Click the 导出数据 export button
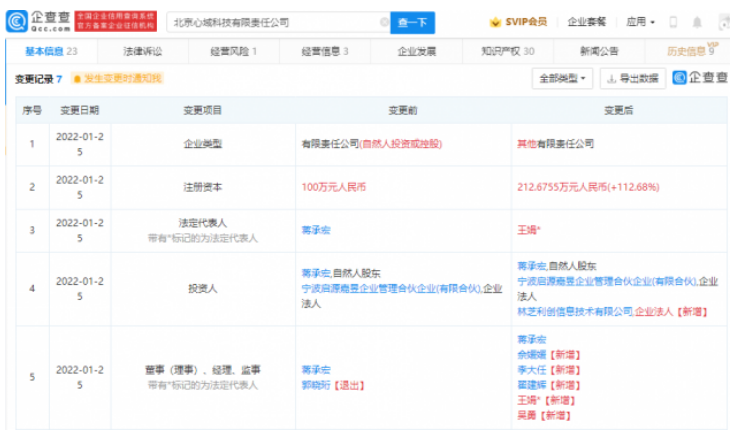The height and width of the screenshot is (437, 748). pos(633,78)
